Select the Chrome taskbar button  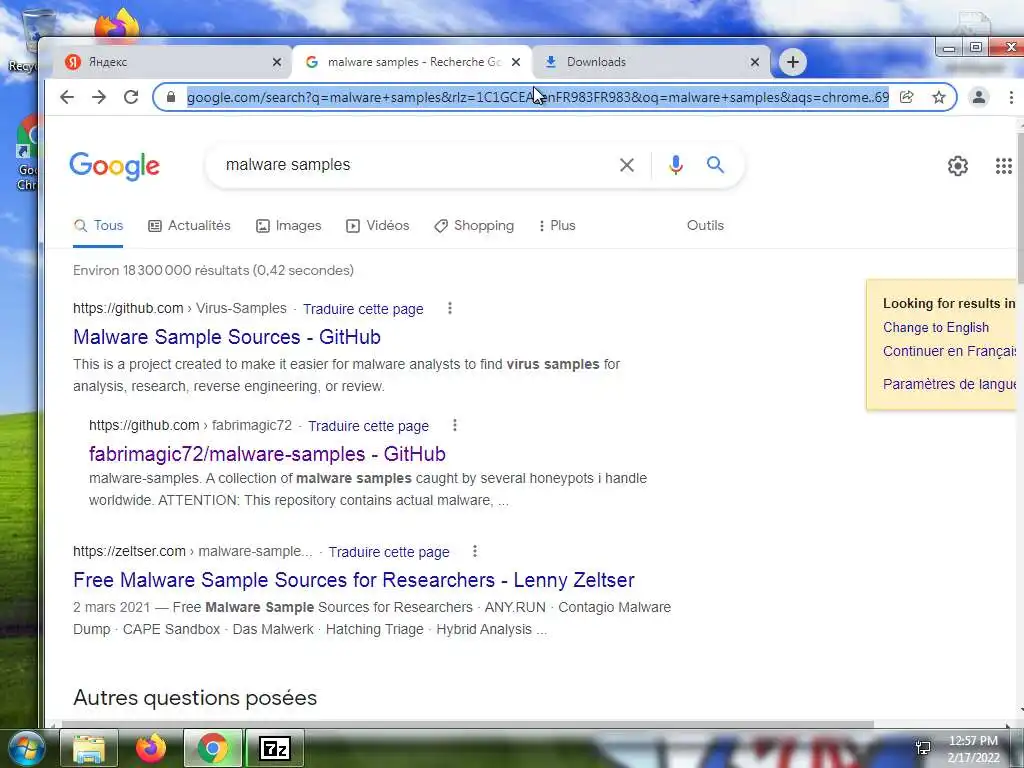click(x=213, y=748)
